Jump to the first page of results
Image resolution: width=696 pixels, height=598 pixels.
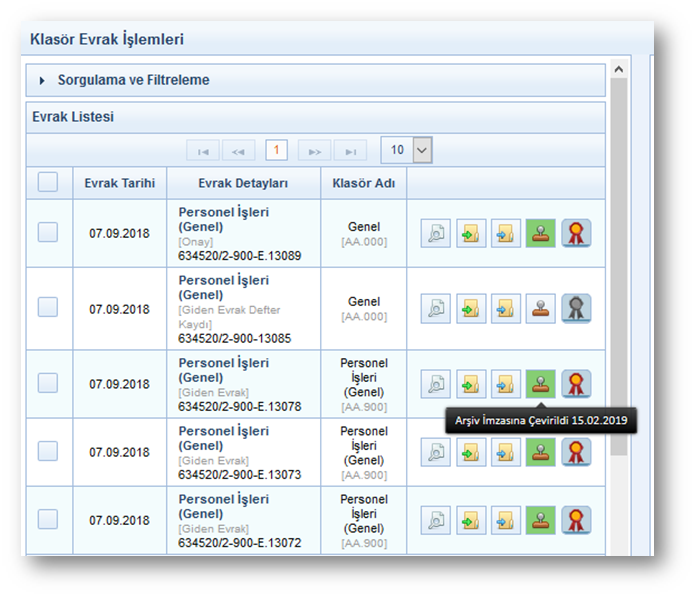tap(203, 151)
